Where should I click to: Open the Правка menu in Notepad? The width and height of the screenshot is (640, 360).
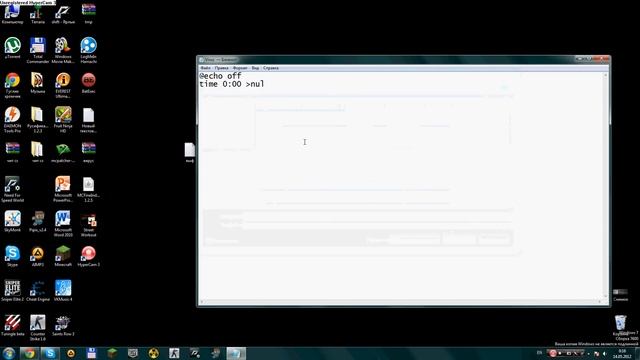tap(222, 68)
